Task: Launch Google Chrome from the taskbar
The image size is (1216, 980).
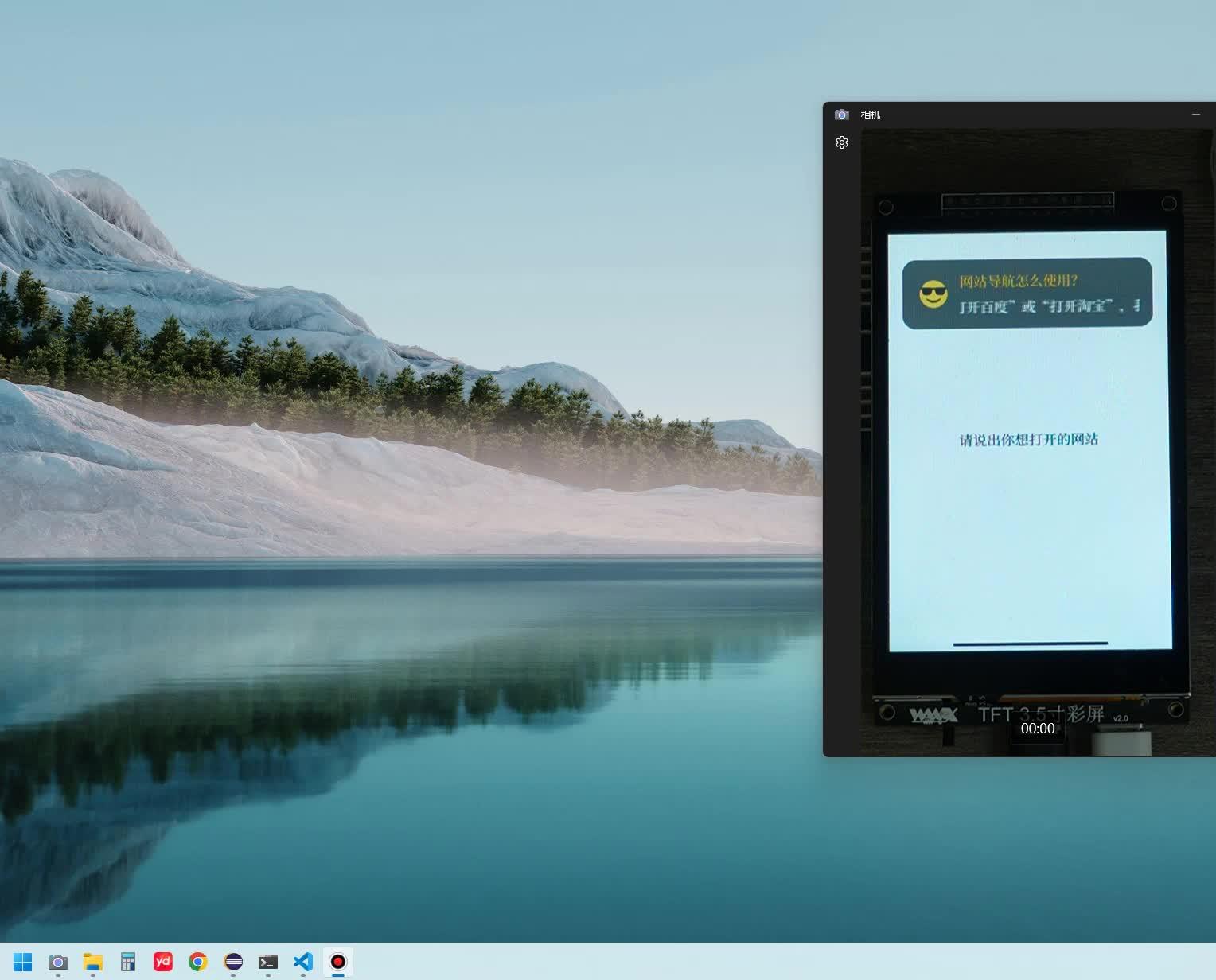Action: click(x=198, y=962)
